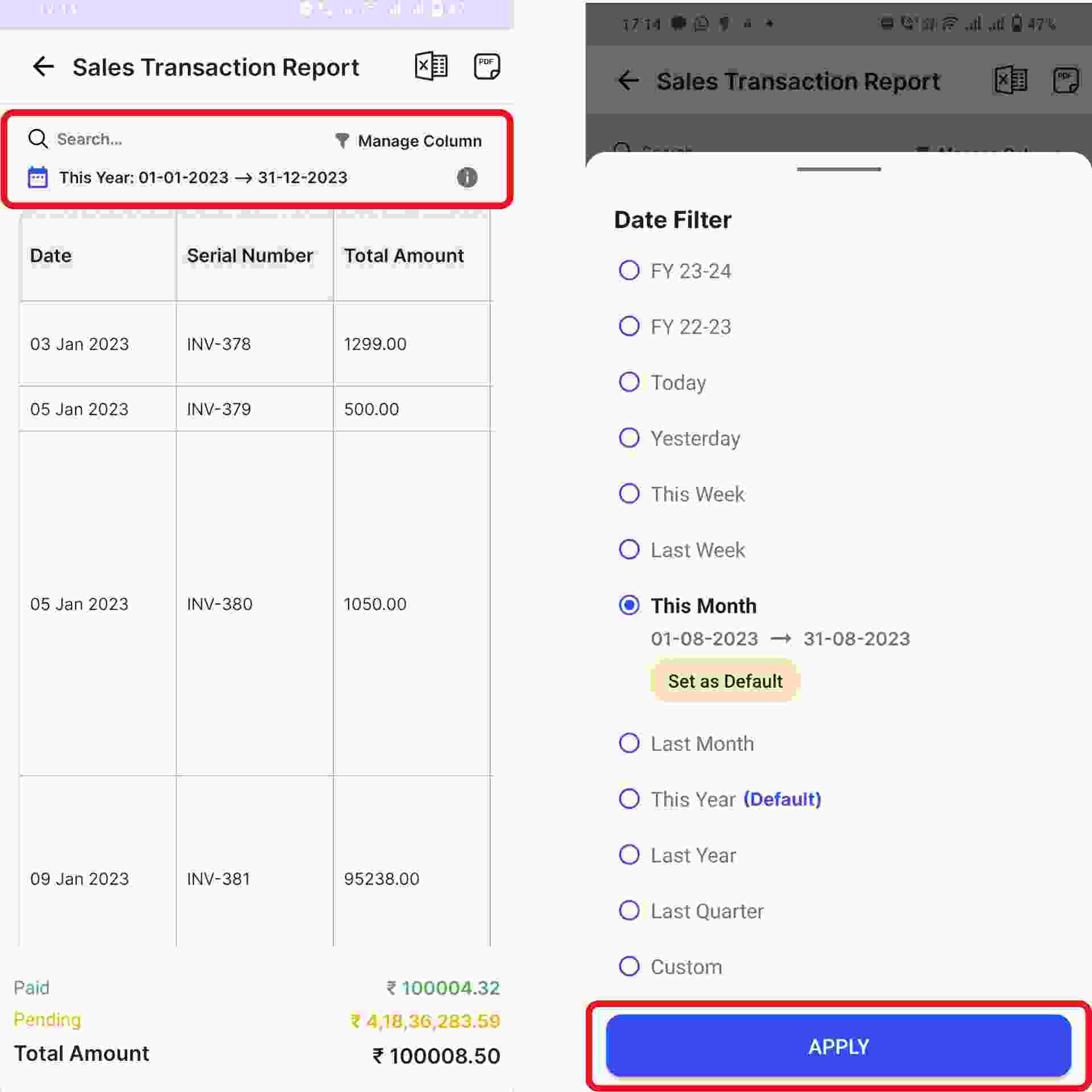The height and width of the screenshot is (1092, 1092).
Task: Click the Serial Number column header
Action: click(x=250, y=256)
